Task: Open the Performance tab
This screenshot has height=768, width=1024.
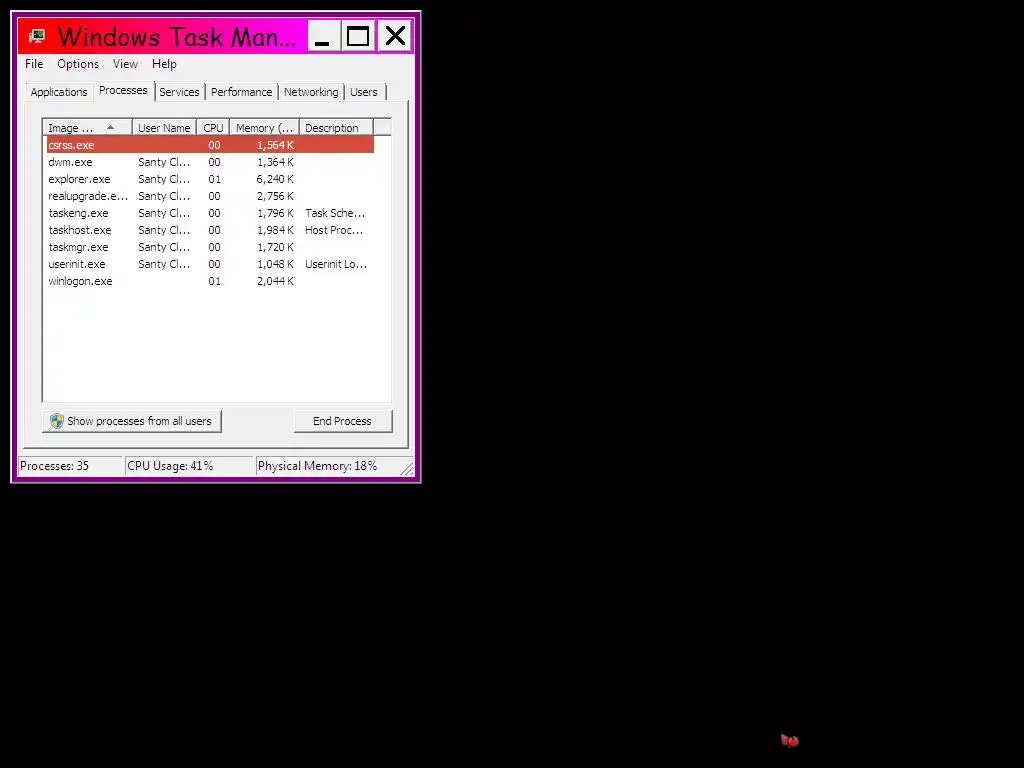Action: (241, 92)
